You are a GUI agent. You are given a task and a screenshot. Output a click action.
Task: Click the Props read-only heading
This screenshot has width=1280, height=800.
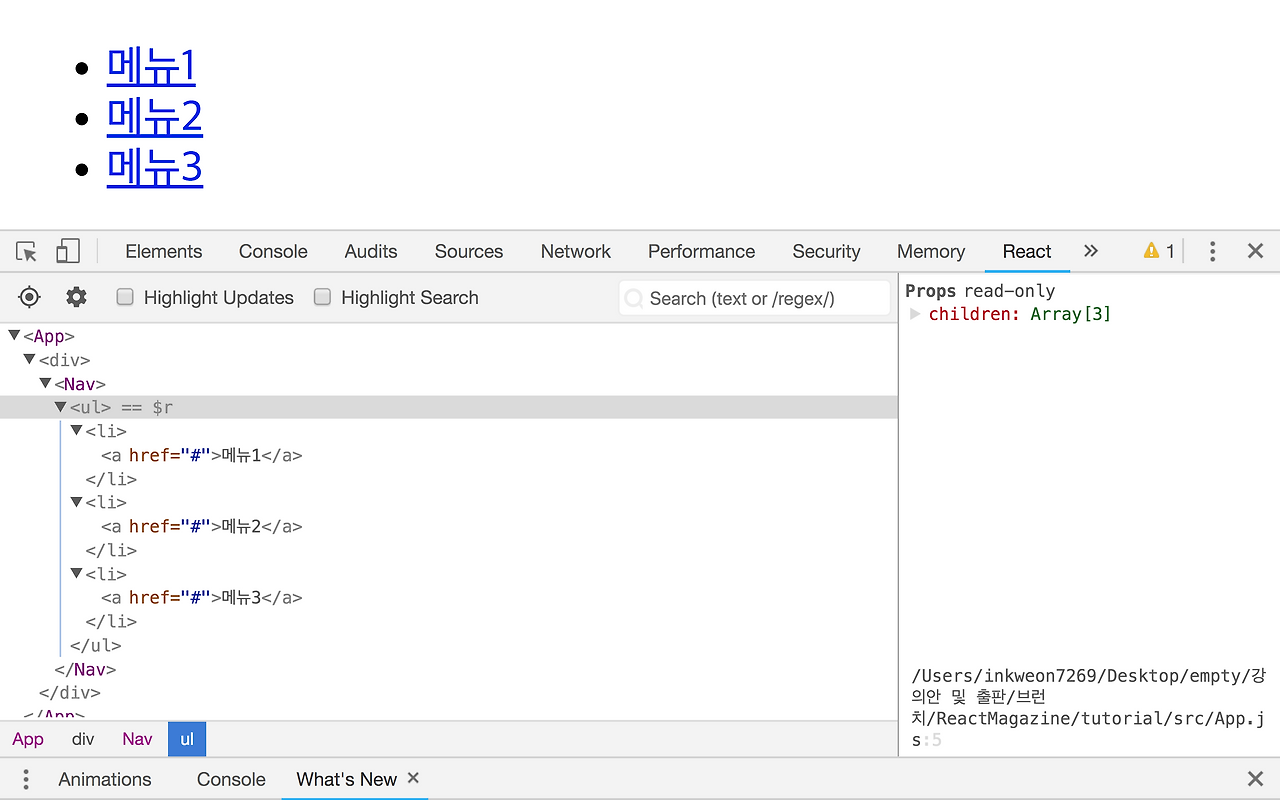980,291
